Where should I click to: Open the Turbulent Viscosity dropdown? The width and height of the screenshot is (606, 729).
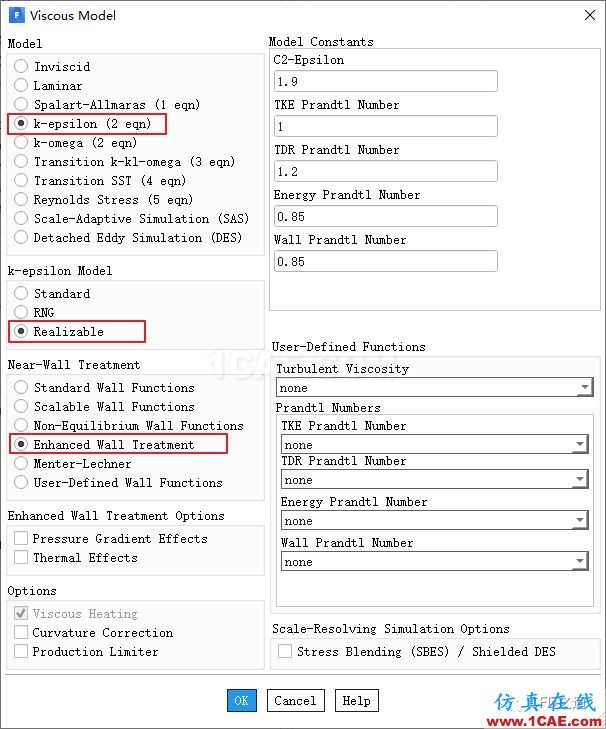tap(434, 387)
